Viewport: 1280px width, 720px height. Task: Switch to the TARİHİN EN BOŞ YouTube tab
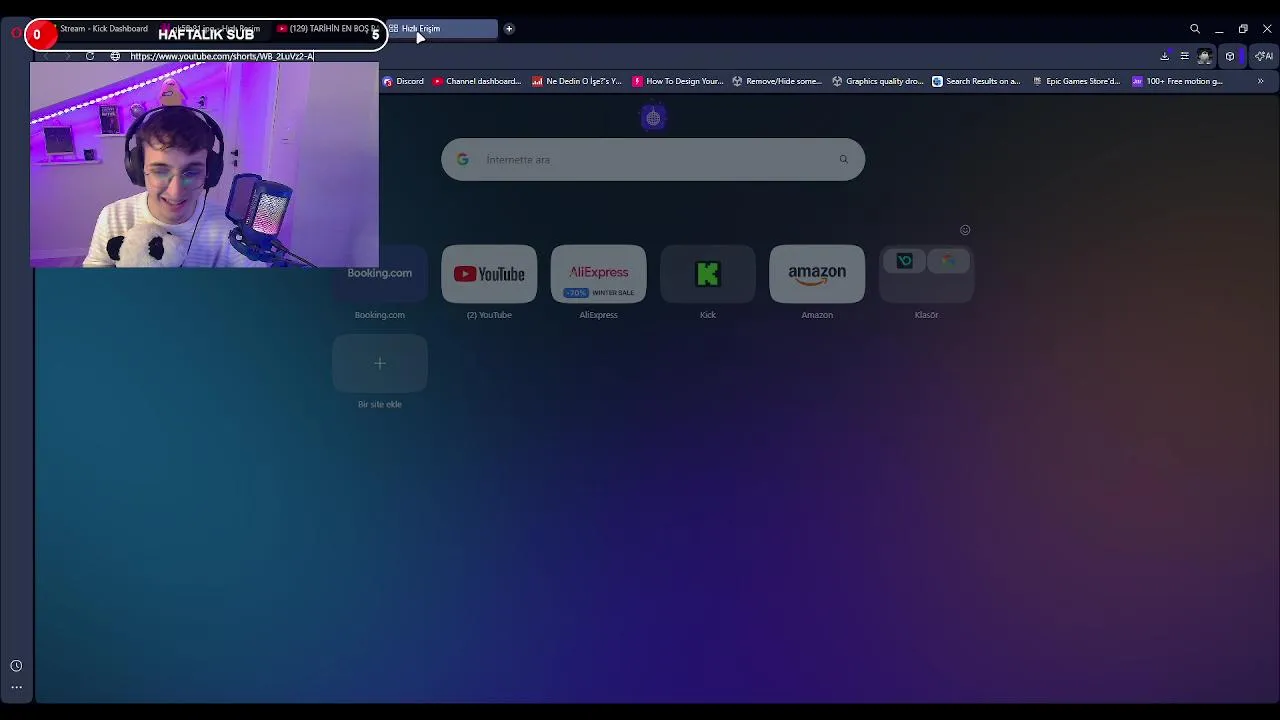[x=328, y=28]
